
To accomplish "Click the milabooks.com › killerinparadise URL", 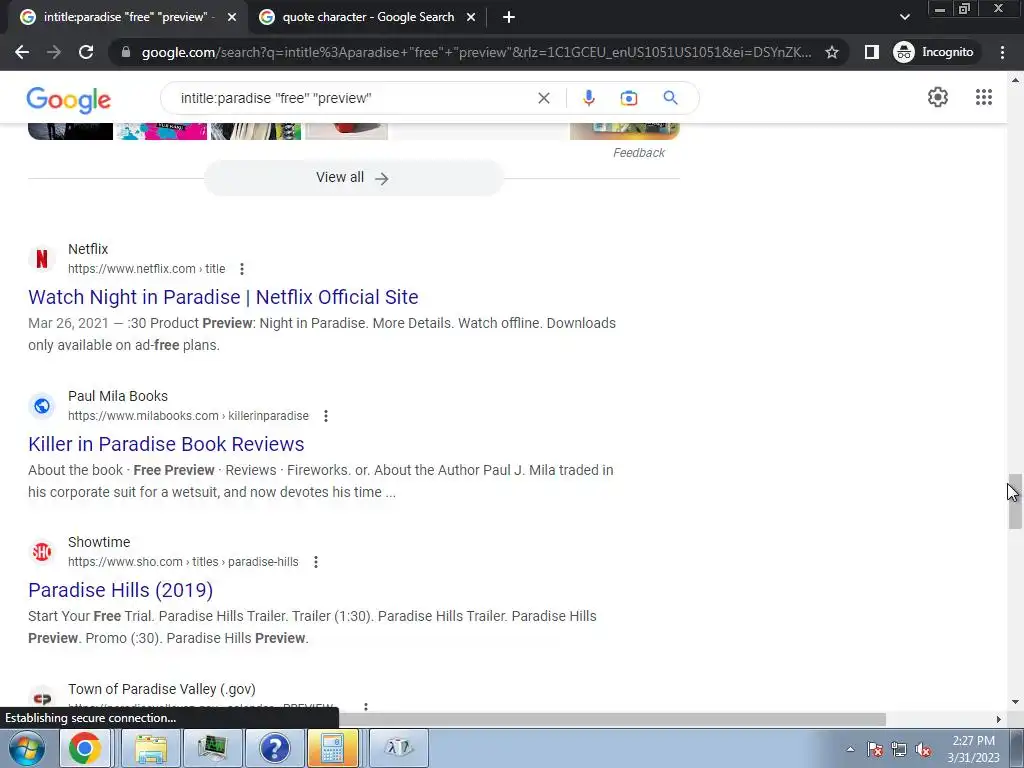I will 188,416.
